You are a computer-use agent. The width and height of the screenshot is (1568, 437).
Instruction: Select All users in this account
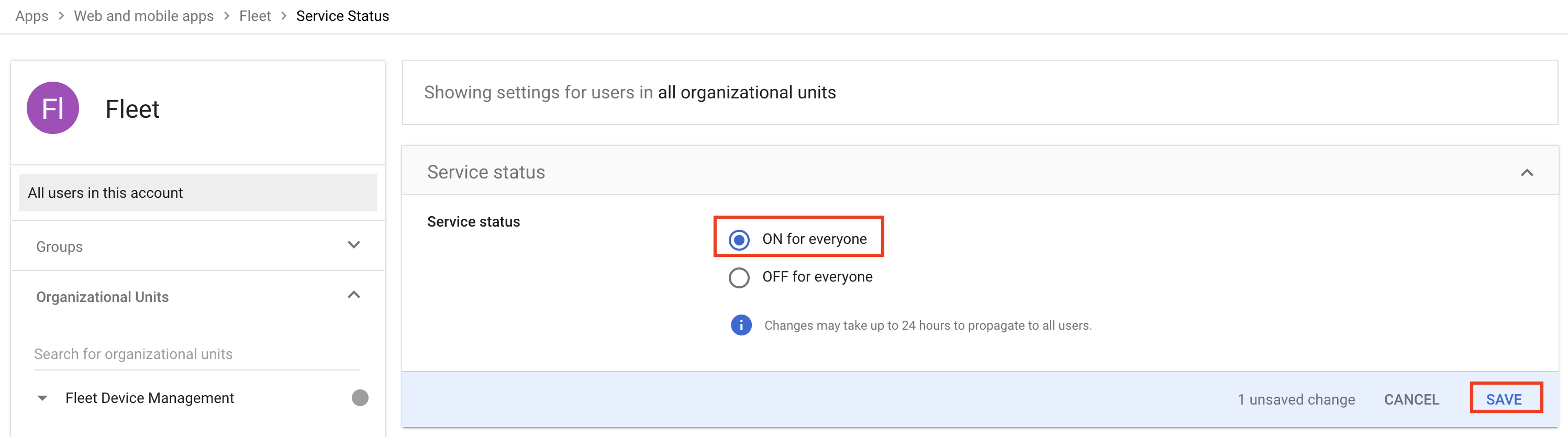105,192
